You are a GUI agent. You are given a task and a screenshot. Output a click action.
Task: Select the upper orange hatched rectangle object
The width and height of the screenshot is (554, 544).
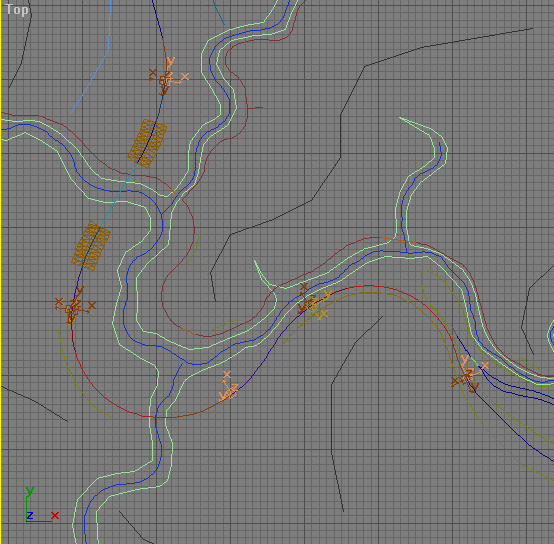point(147,143)
